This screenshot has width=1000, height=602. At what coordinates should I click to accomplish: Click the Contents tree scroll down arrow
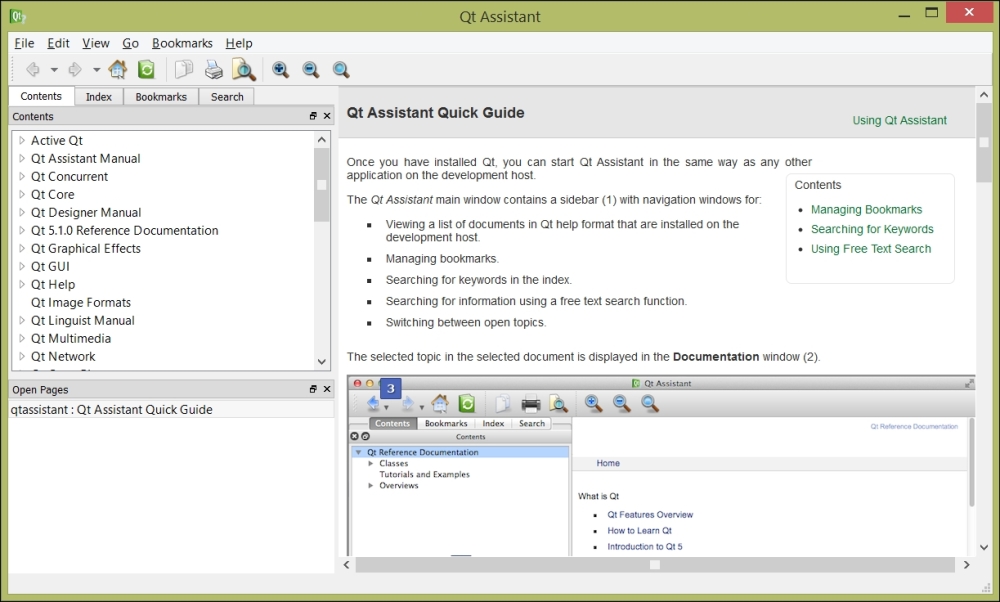pos(321,362)
